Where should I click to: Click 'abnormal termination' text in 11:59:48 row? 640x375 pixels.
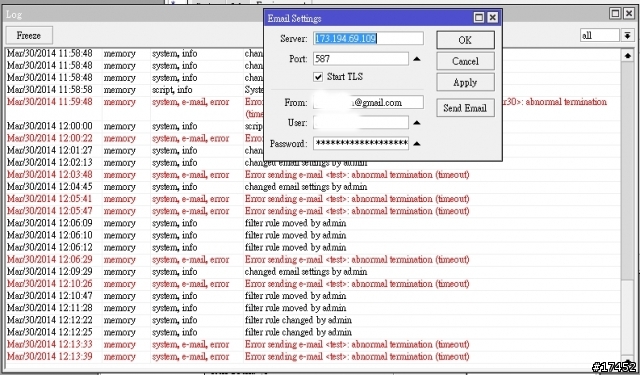pos(566,102)
